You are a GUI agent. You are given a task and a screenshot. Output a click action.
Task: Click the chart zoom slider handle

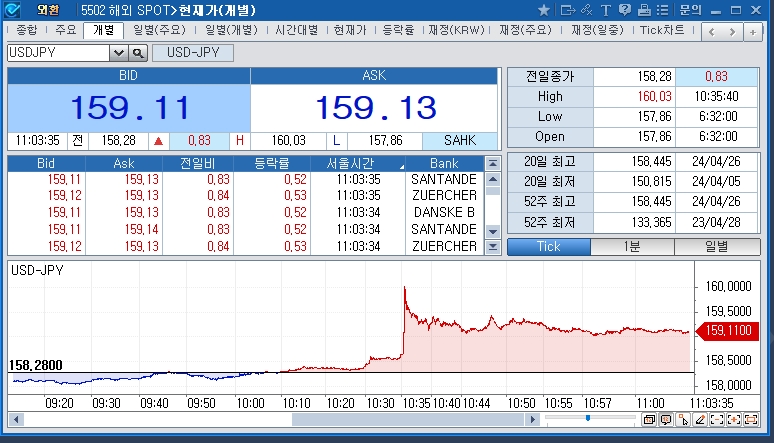pyautogui.click(x=588, y=418)
